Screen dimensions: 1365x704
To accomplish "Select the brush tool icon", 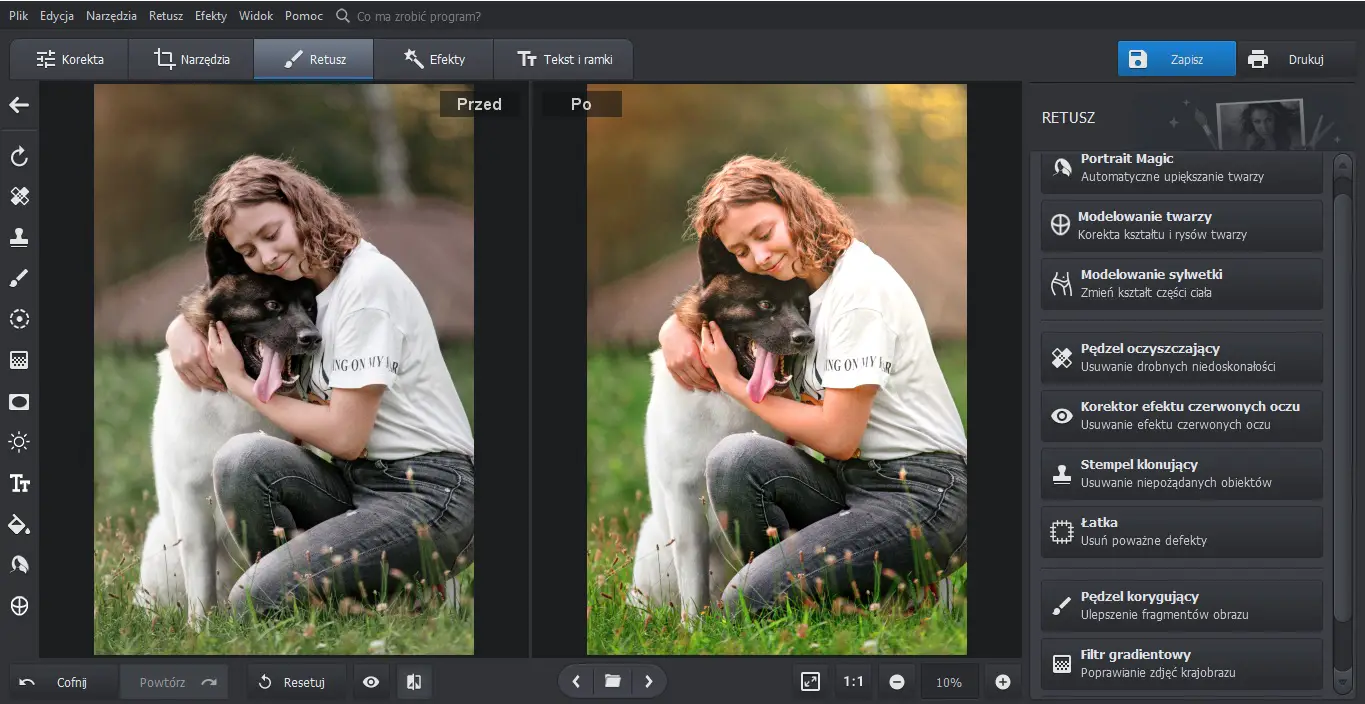I will (19, 278).
